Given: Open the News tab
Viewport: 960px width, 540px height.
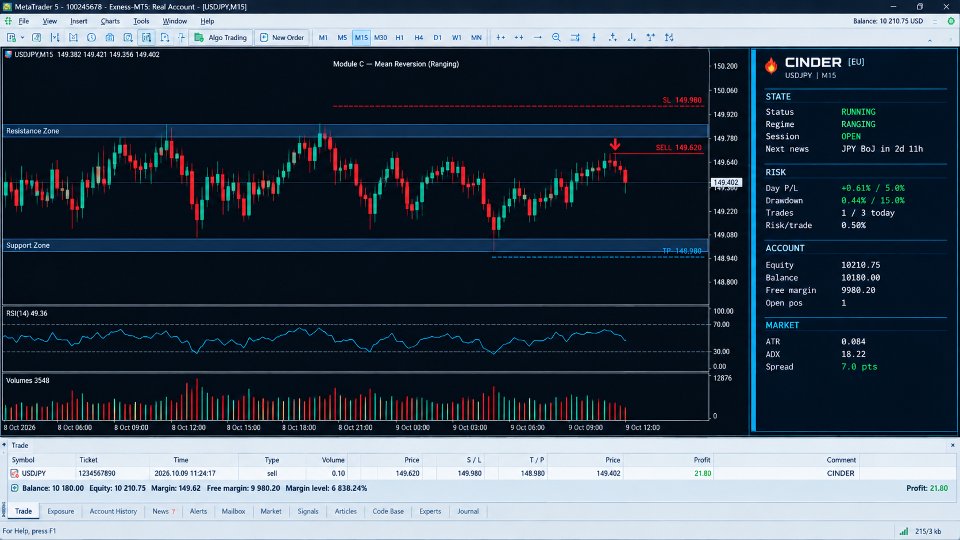Looking at the screenshot, I should [163, 511].
